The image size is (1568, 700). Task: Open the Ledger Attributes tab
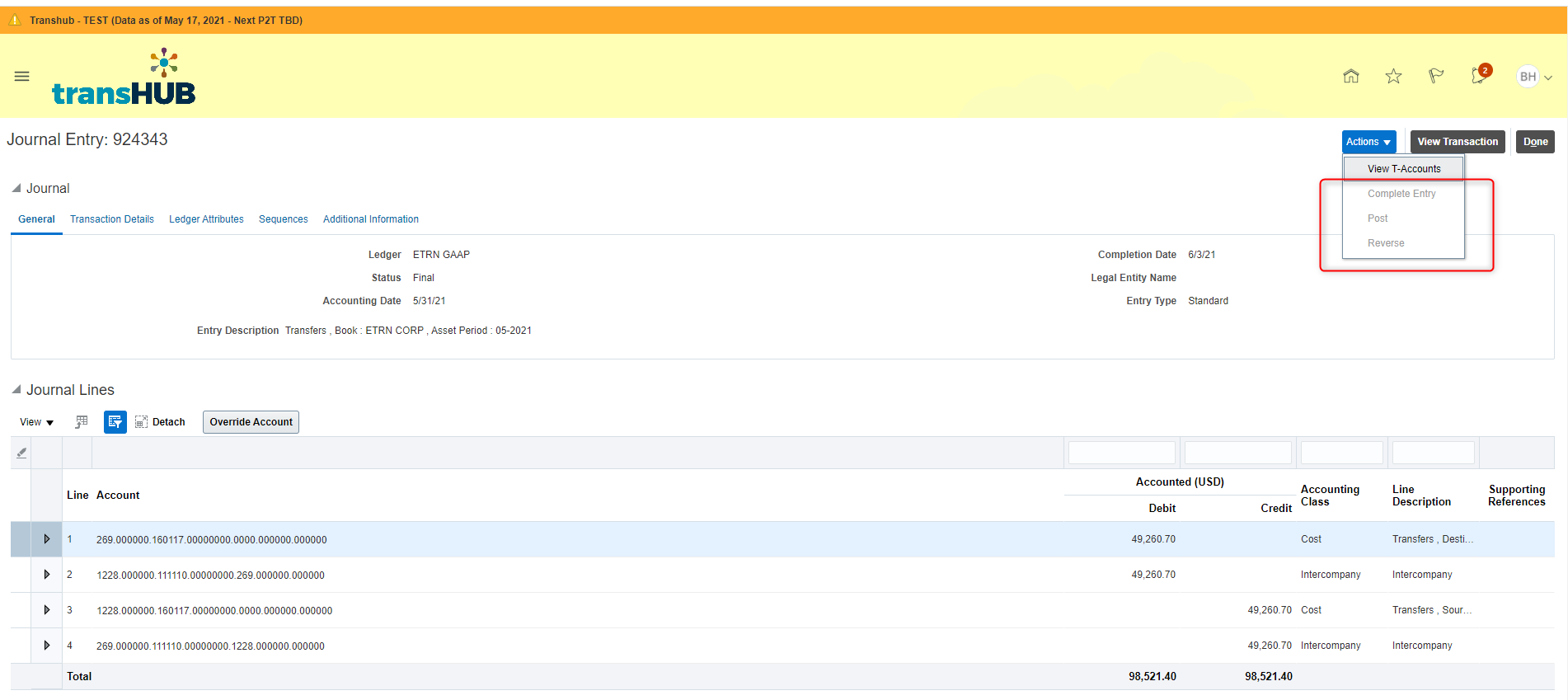206,219
